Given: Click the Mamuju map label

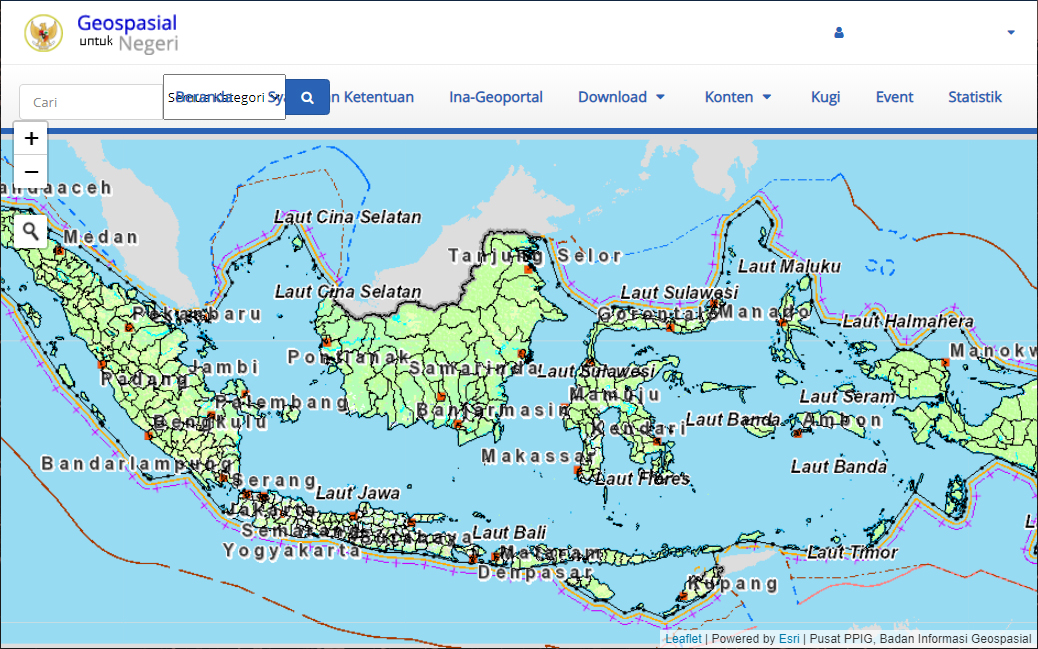Looking at the screenshot, I should point(615,395).
